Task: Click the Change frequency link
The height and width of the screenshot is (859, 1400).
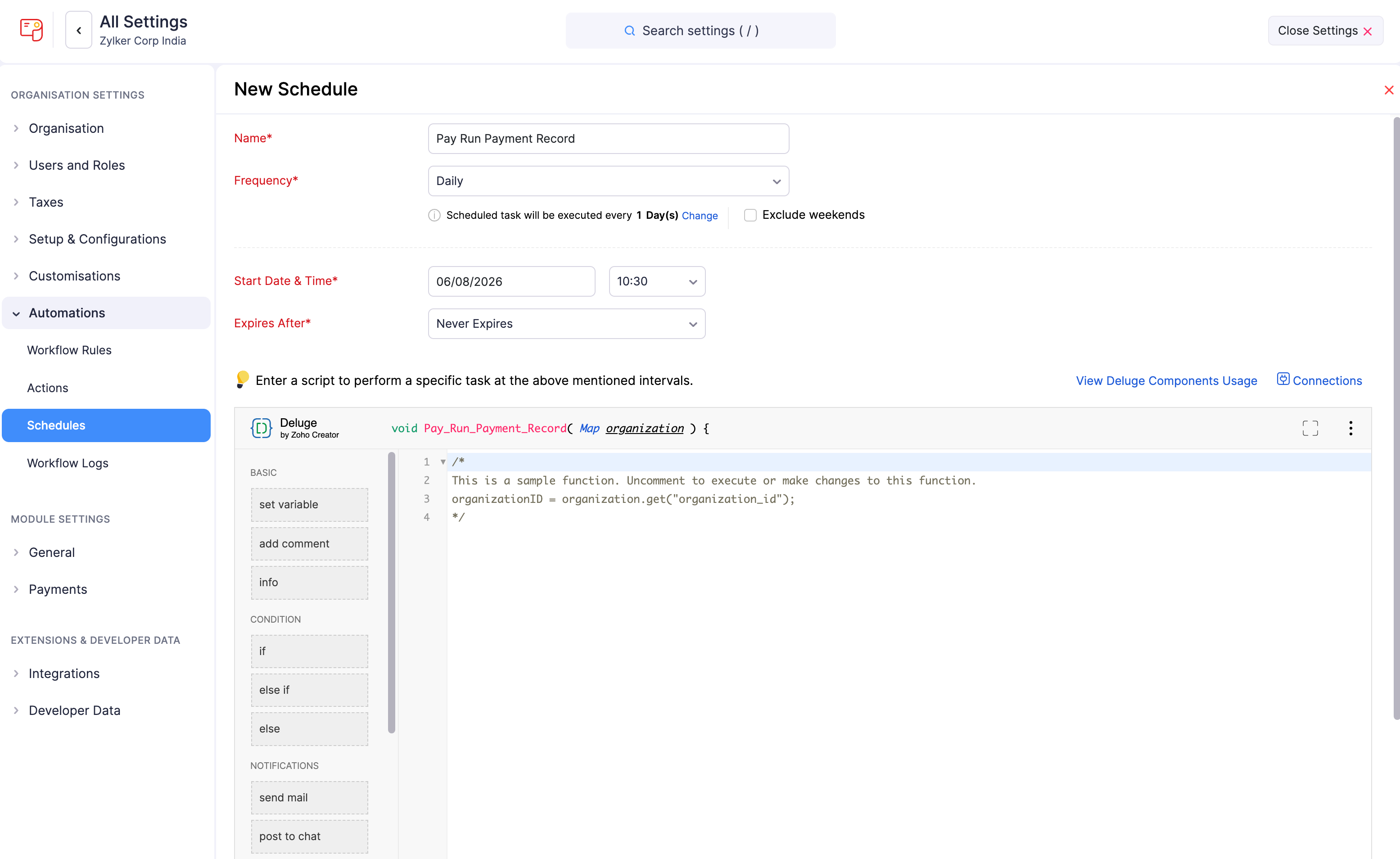Action: tap(700, 215)
